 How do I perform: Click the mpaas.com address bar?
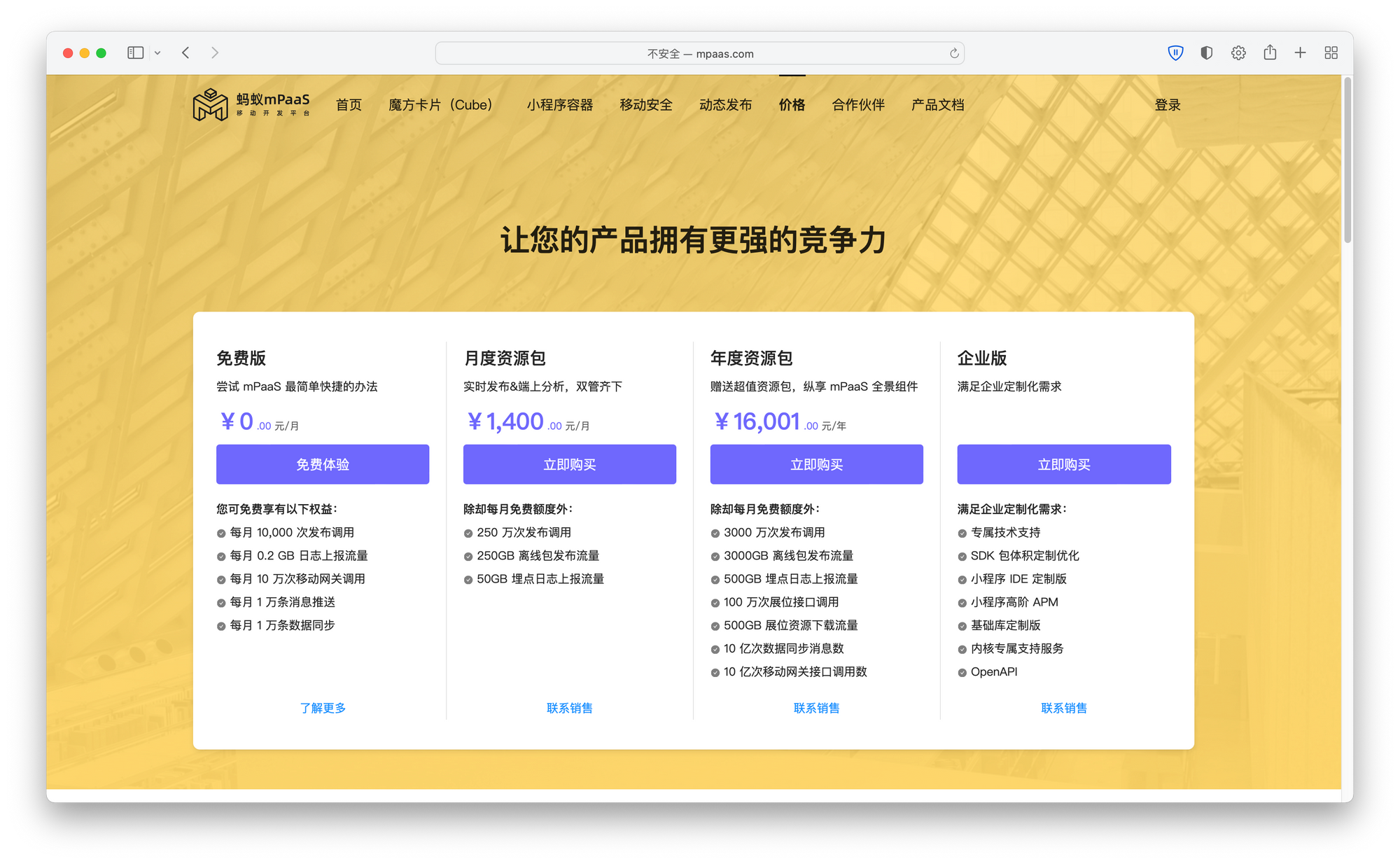[699, 53]
